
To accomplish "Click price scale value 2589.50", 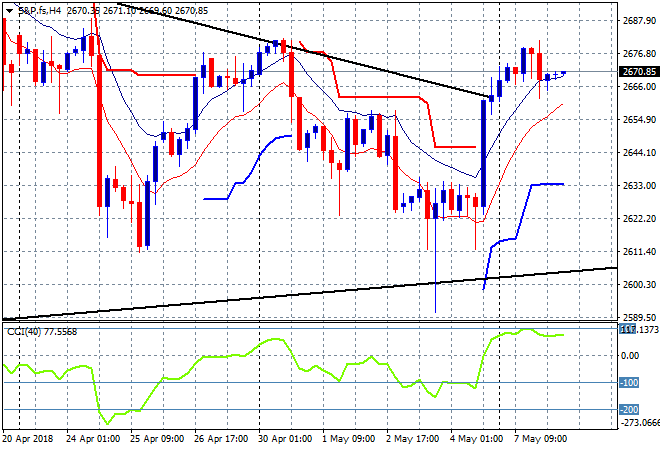I will (x=639, y=317).
